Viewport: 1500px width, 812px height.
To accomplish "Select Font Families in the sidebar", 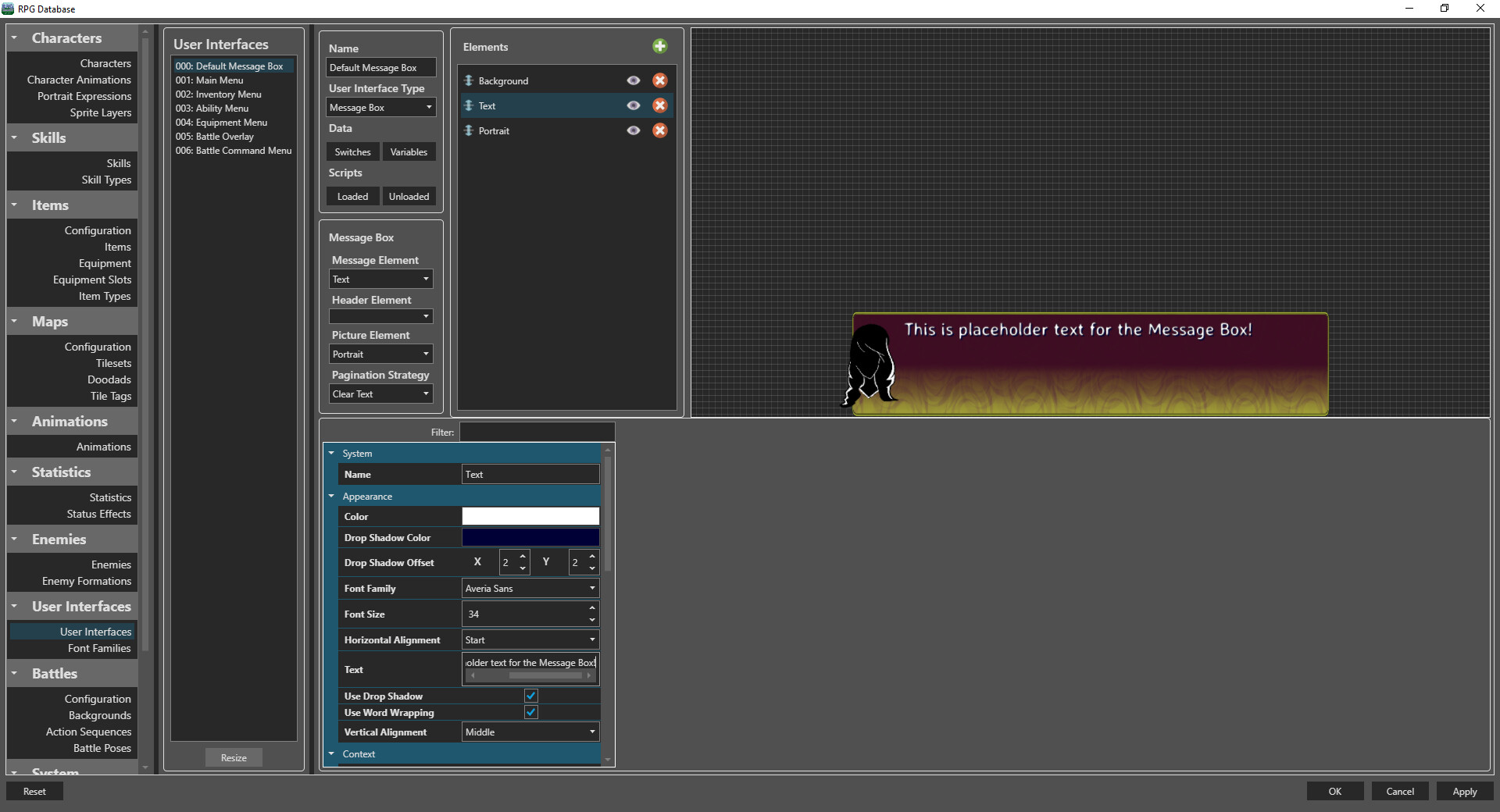I will coord(98,648).
